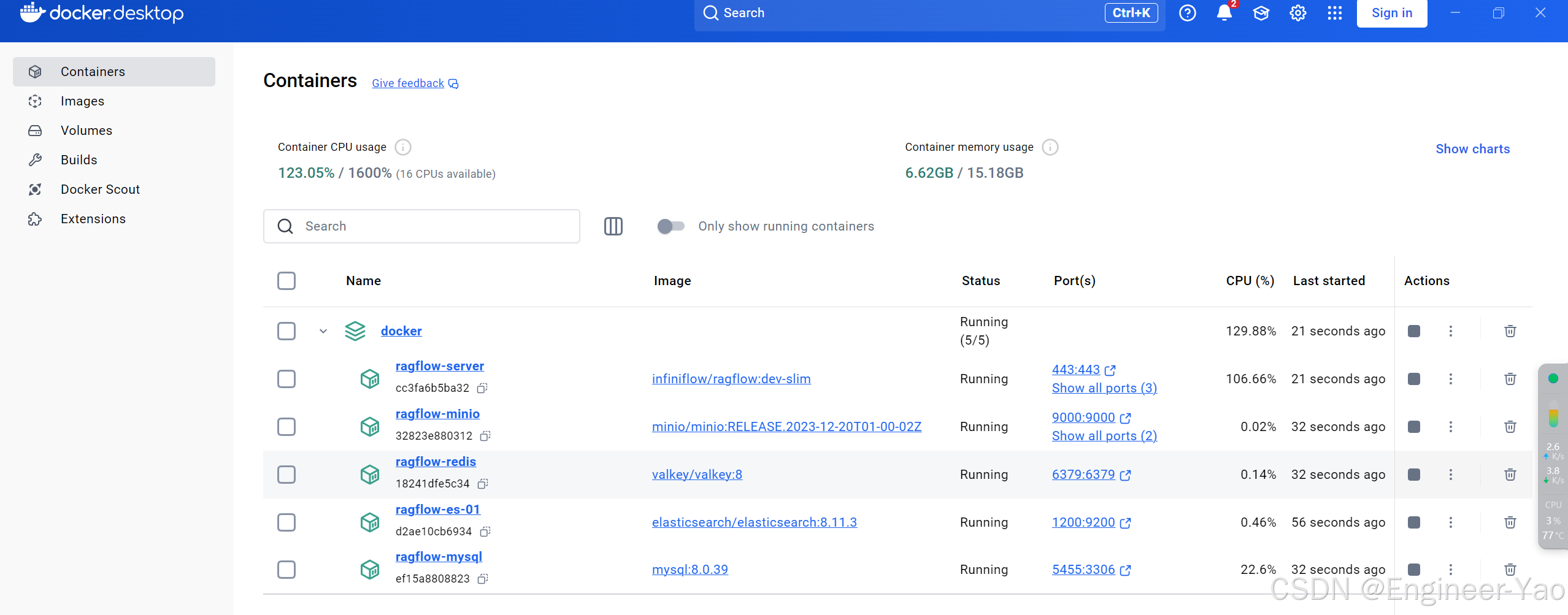Open the docker compose stack name link
Image resolution: width=1568 pixels, height=615 pixels.
tap(401, 331)
